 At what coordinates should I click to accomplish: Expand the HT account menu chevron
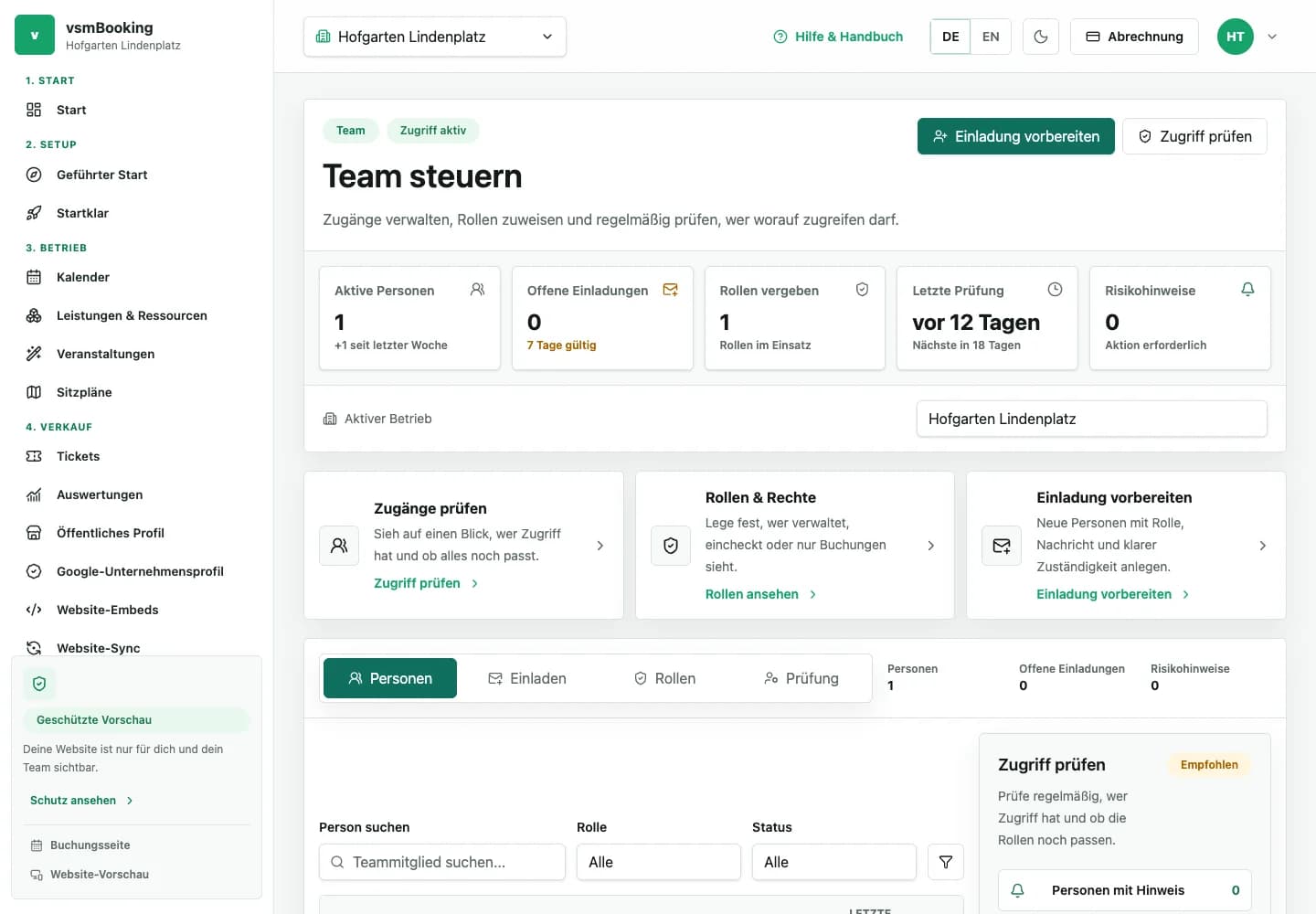[x=1272, y=37]
